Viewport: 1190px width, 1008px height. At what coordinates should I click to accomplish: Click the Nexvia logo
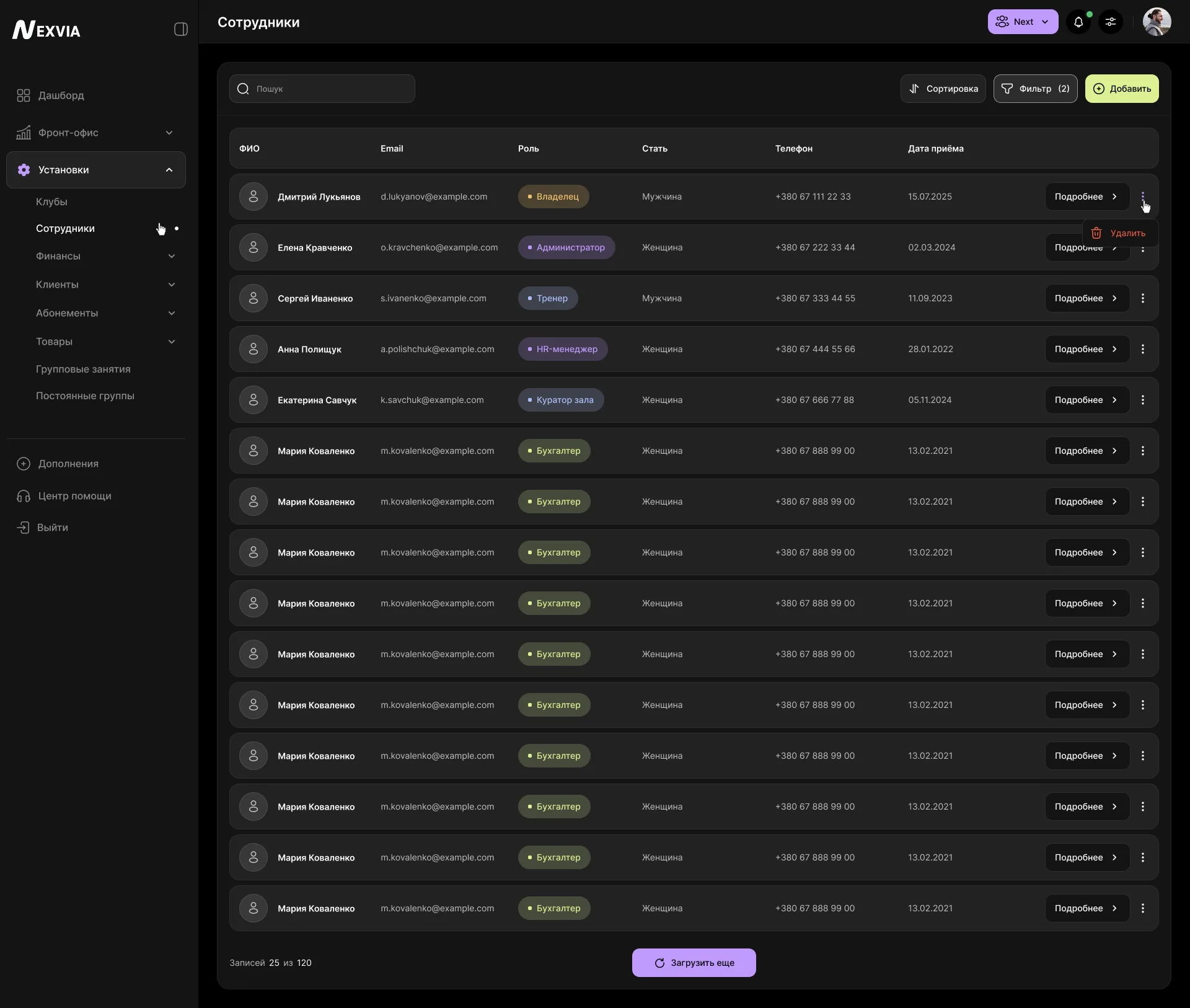pyautogui.click(x=46, y=30)
